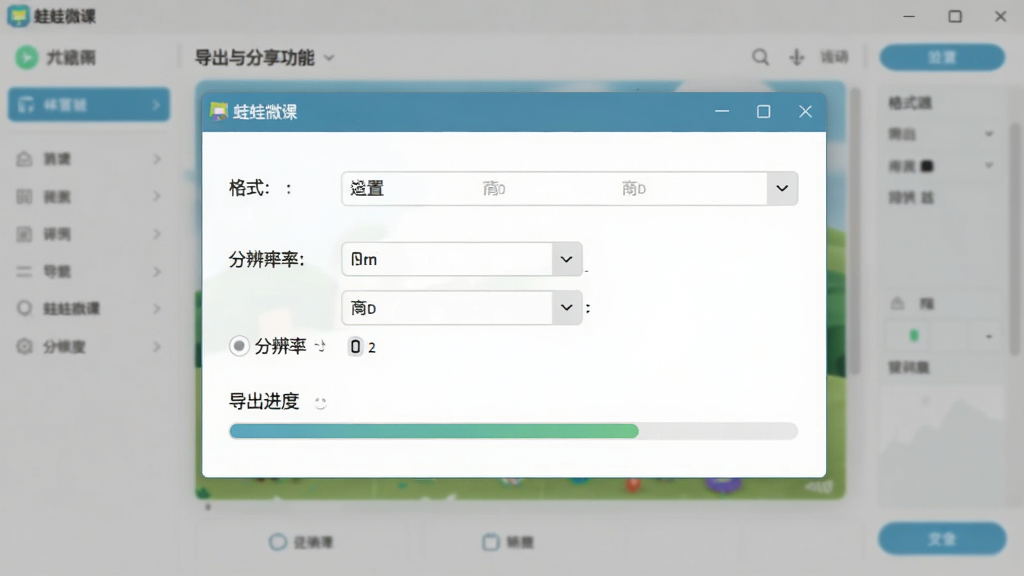This screenshot has width=1024, height=576.
Task: Click the home icon in the sidebar
Action: pos(24,159)
